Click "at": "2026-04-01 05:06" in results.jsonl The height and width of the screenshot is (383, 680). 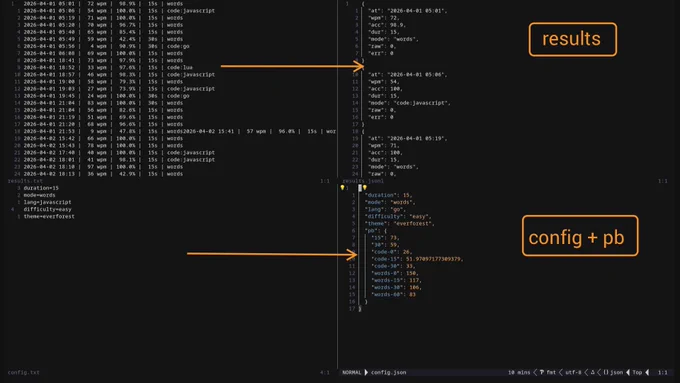point(408,74)
